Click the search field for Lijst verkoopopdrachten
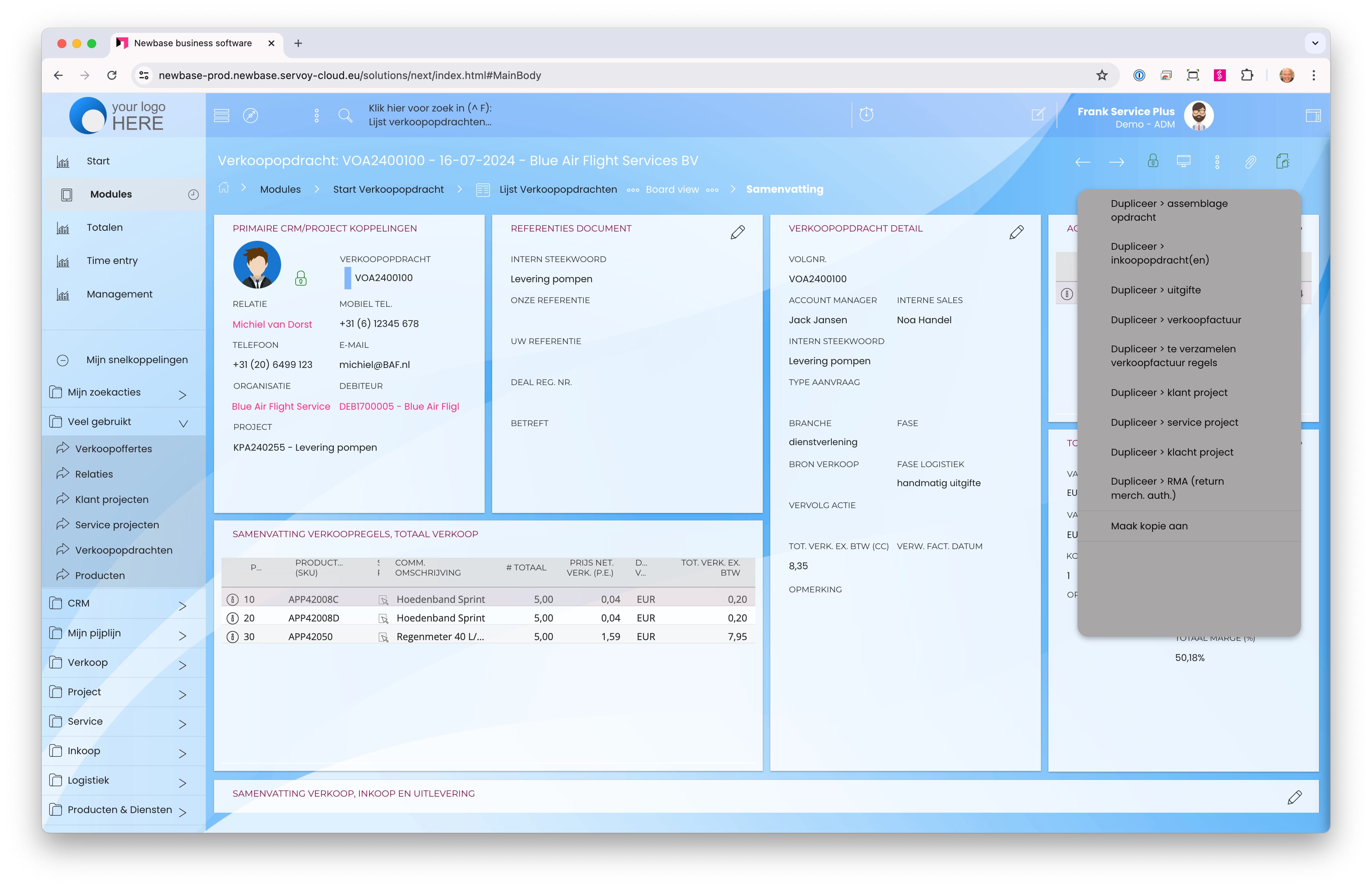The width and height of the screenshot is (1372, 888). coord(429,115)
